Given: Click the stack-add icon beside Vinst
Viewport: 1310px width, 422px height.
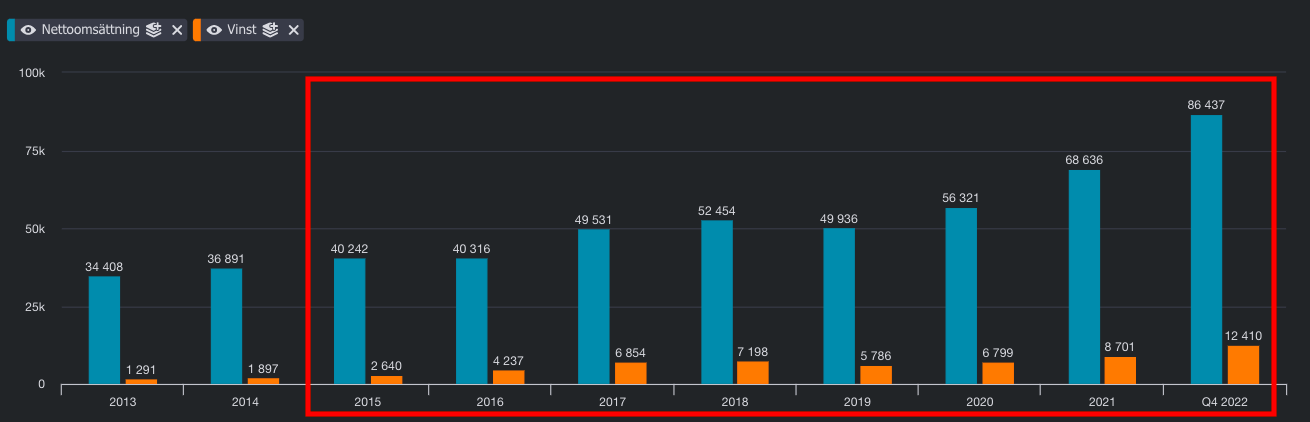Looking at the screenshot, I should (270, 30).
